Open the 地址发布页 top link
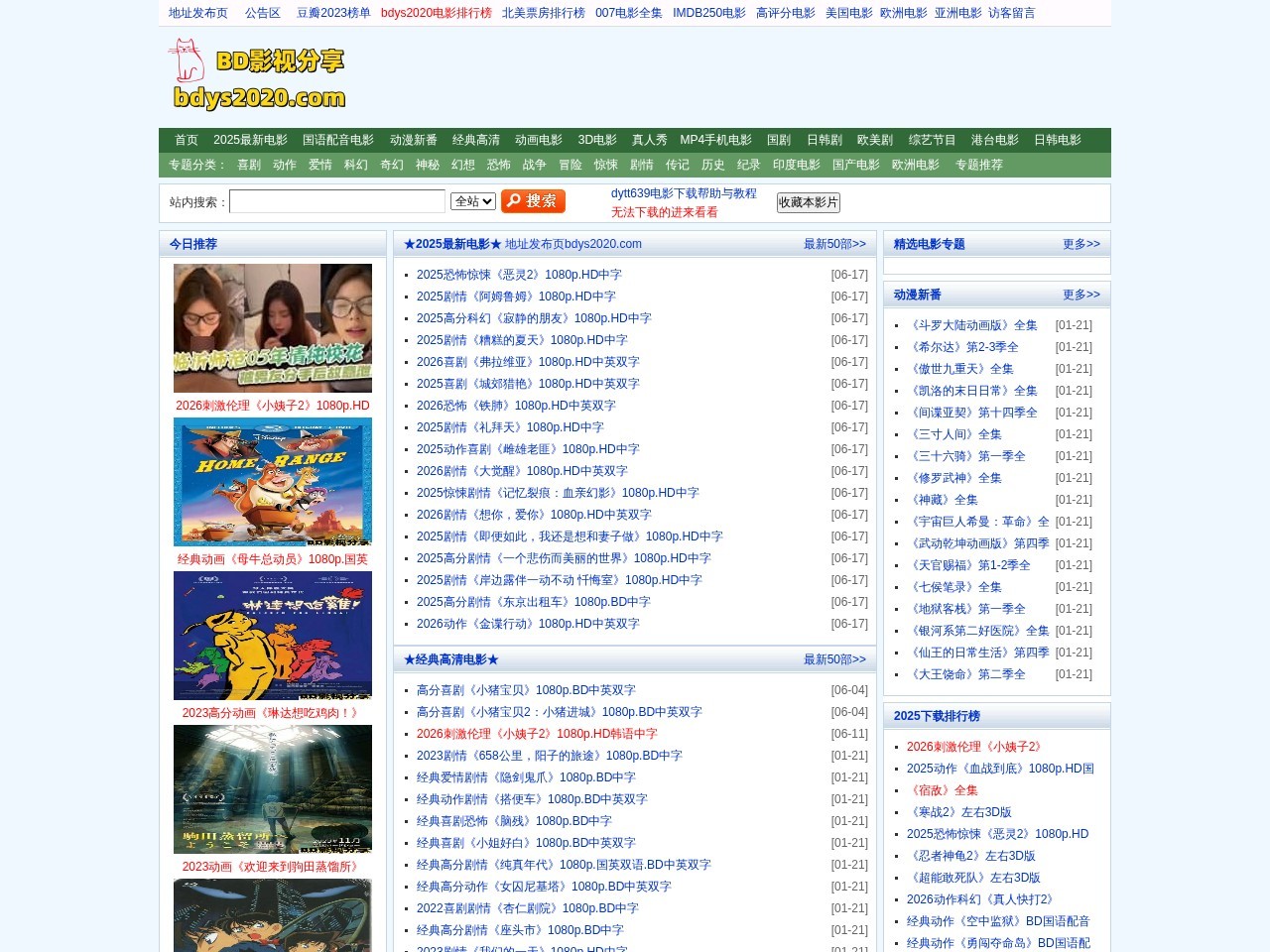Viewport: 1270px width, 952px height. tap(198, 13)
